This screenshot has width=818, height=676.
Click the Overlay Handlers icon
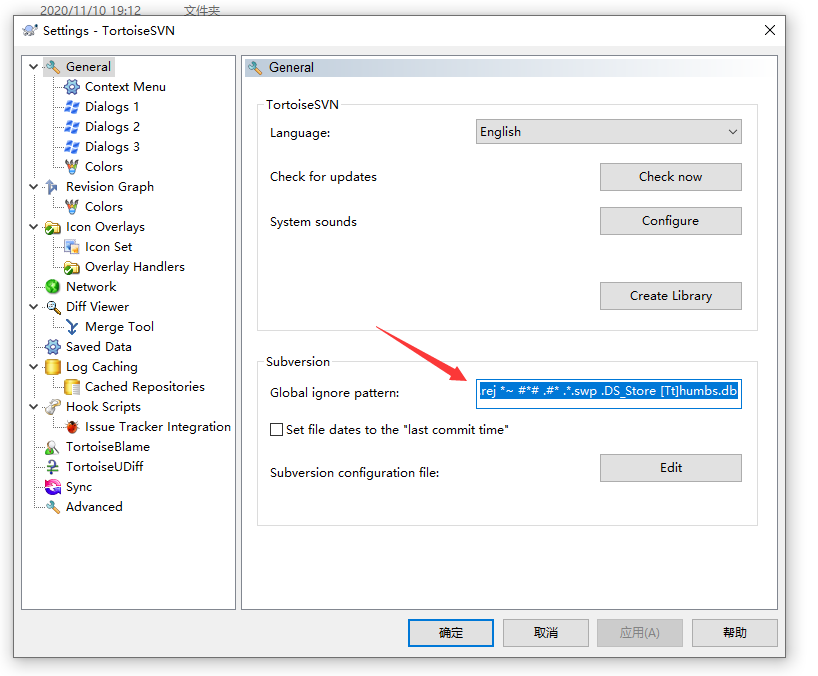tap(72, 267)
